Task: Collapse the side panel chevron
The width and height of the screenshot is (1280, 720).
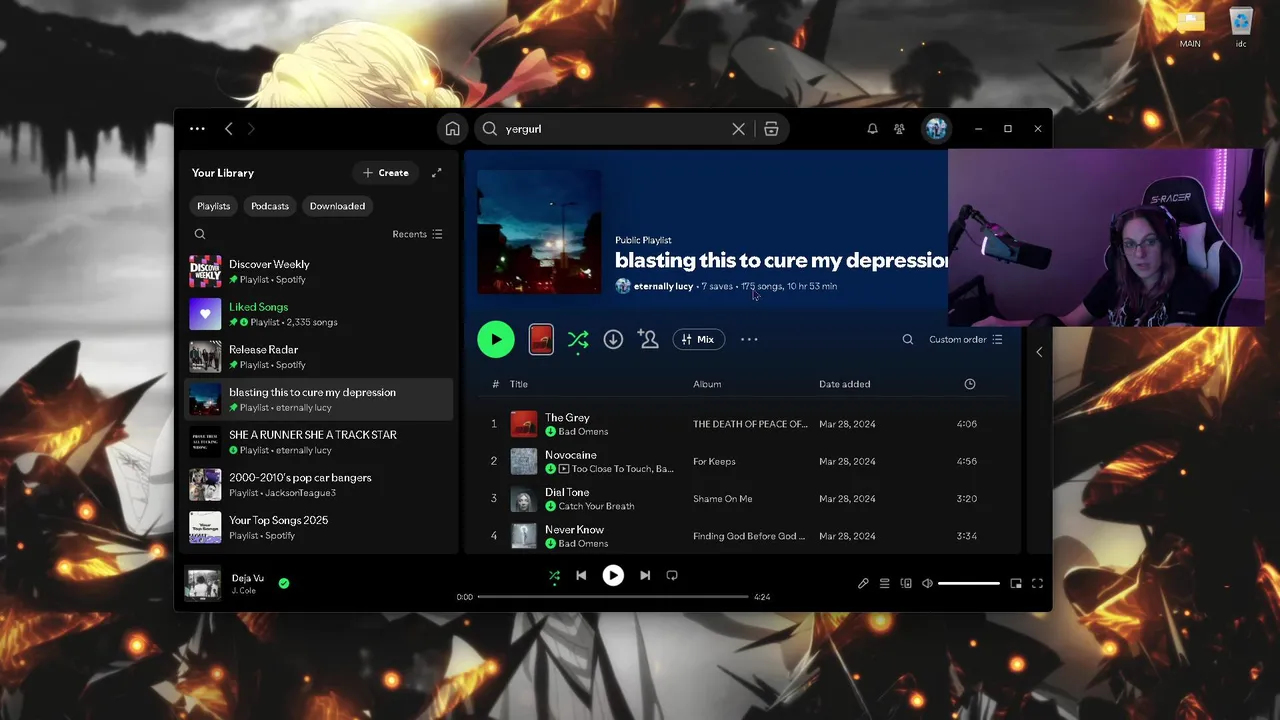Action: [1038, 352]
